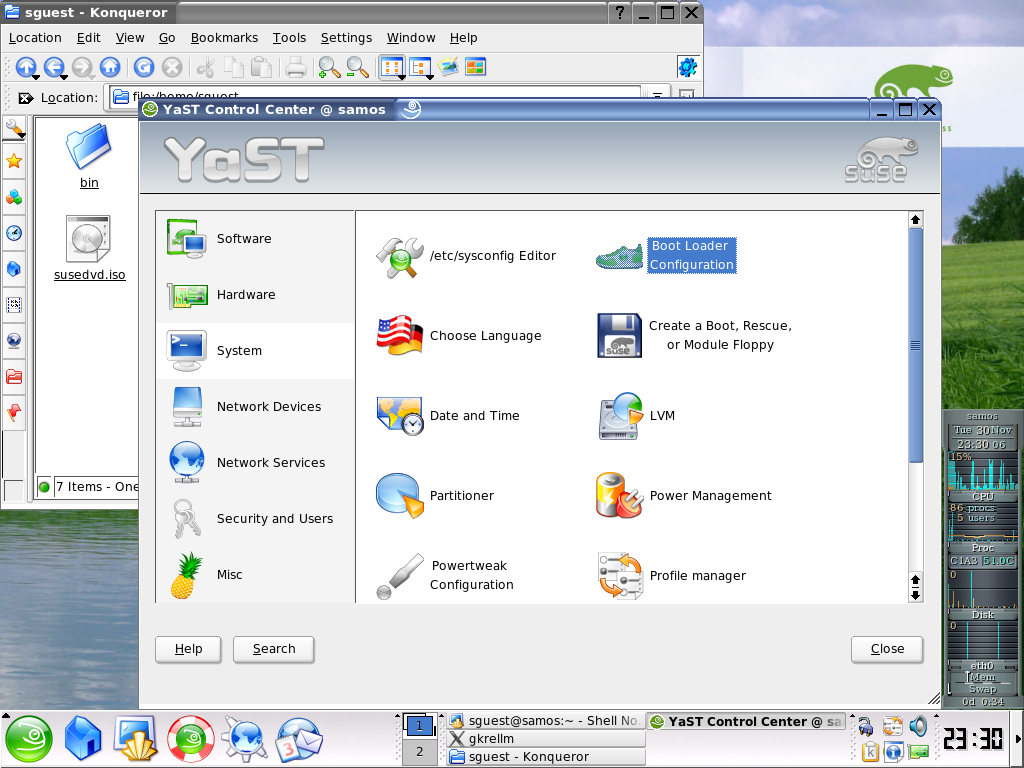
Task: Click Konqueror's Up navigation button
Action: pyautogui.click(x=25, y=66)
